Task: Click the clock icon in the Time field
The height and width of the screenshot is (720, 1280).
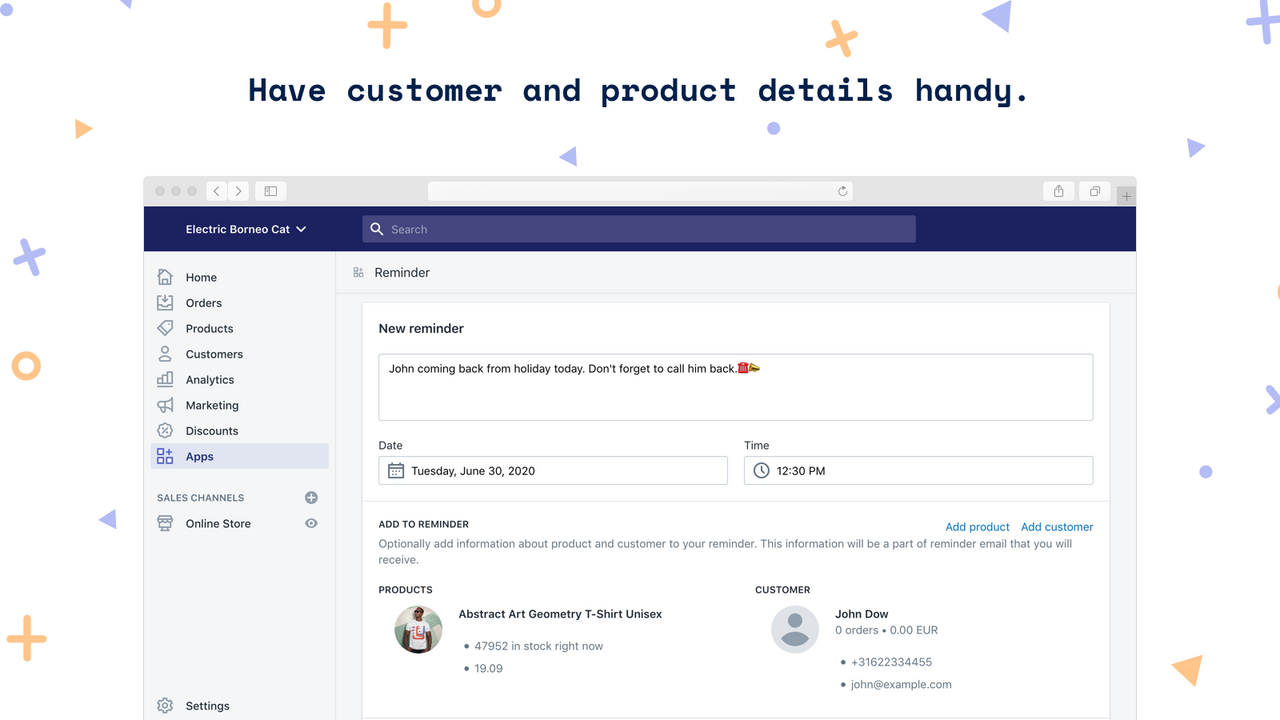Action: pyautogui.click(x=761, y=470)
